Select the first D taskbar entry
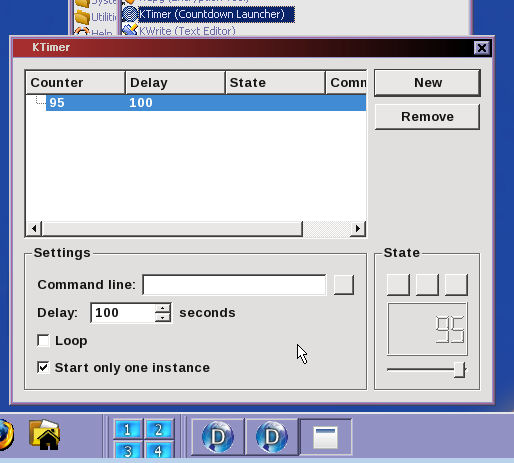This screenshot has height=463, width=514. 218,437
